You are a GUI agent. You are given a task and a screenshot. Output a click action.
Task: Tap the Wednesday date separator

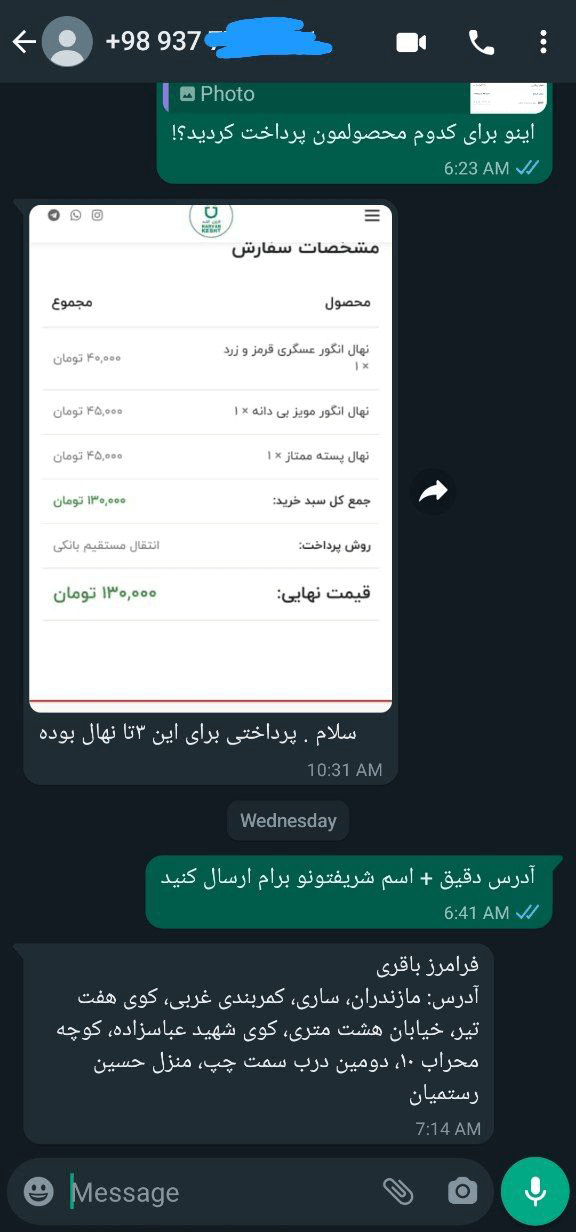coord(288,821)
